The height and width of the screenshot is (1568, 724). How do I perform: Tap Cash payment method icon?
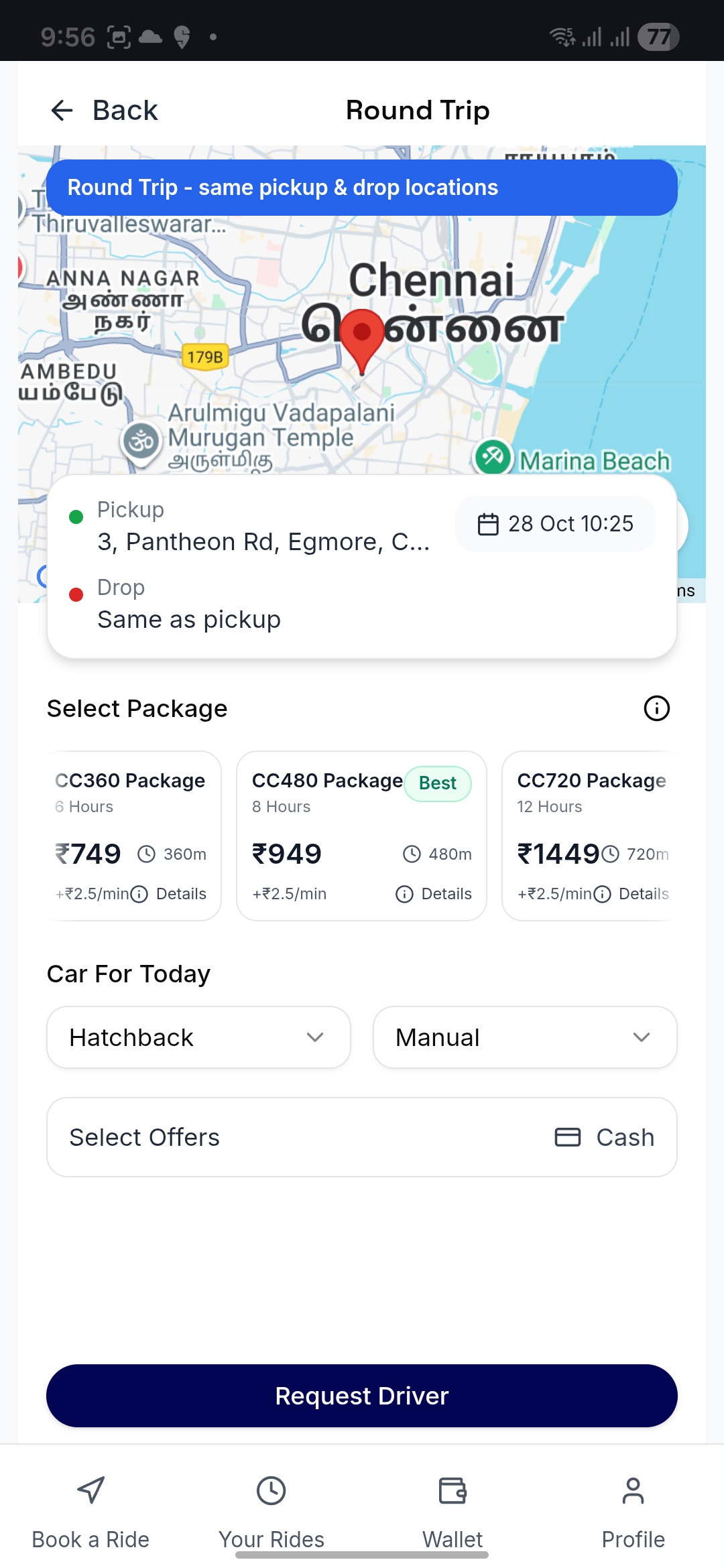[x=568, y=1137]
